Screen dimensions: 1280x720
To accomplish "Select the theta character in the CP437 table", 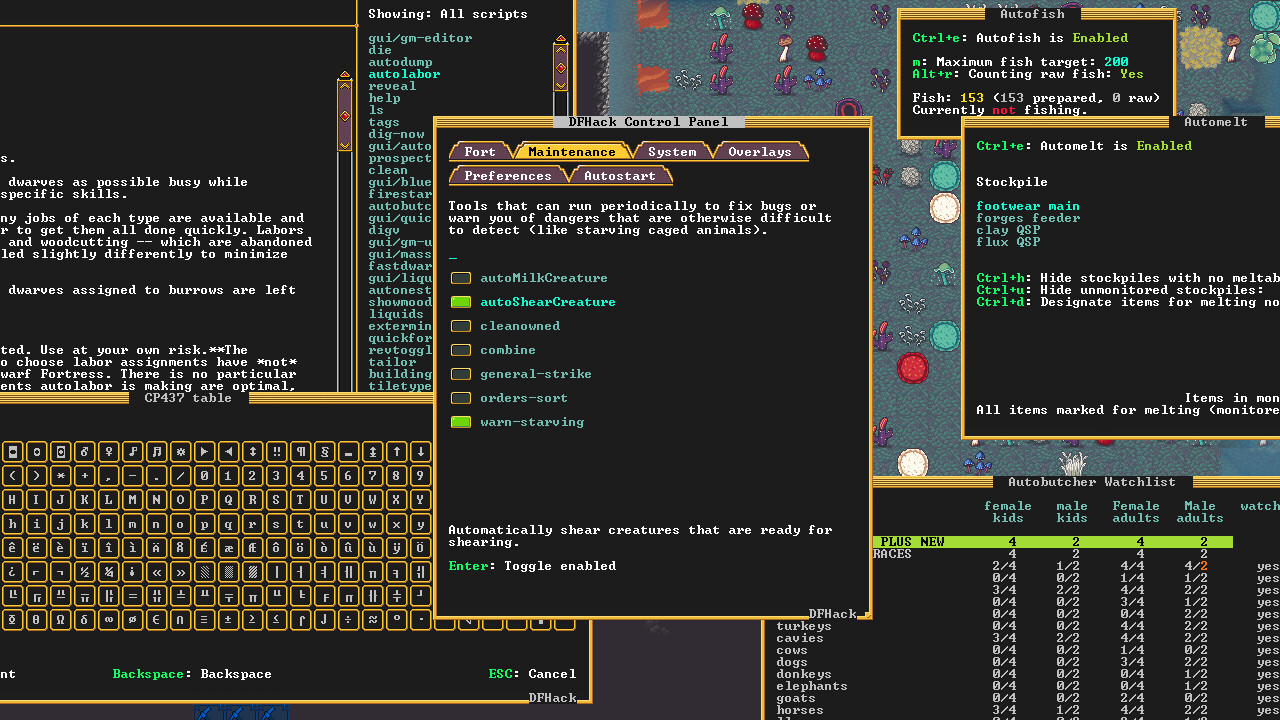I will [37, 619].
